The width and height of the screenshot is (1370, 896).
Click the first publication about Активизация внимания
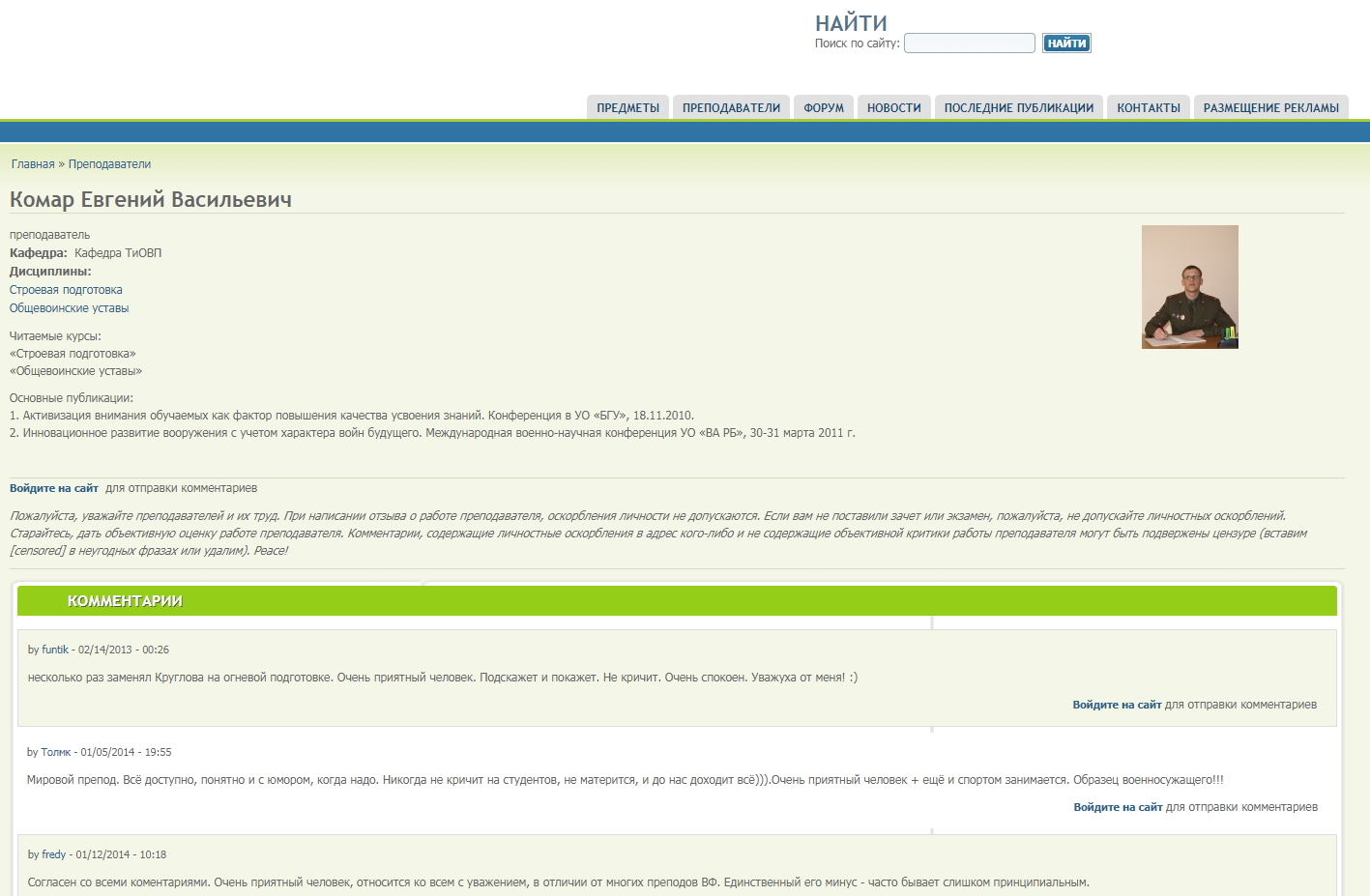coord(352,416)
